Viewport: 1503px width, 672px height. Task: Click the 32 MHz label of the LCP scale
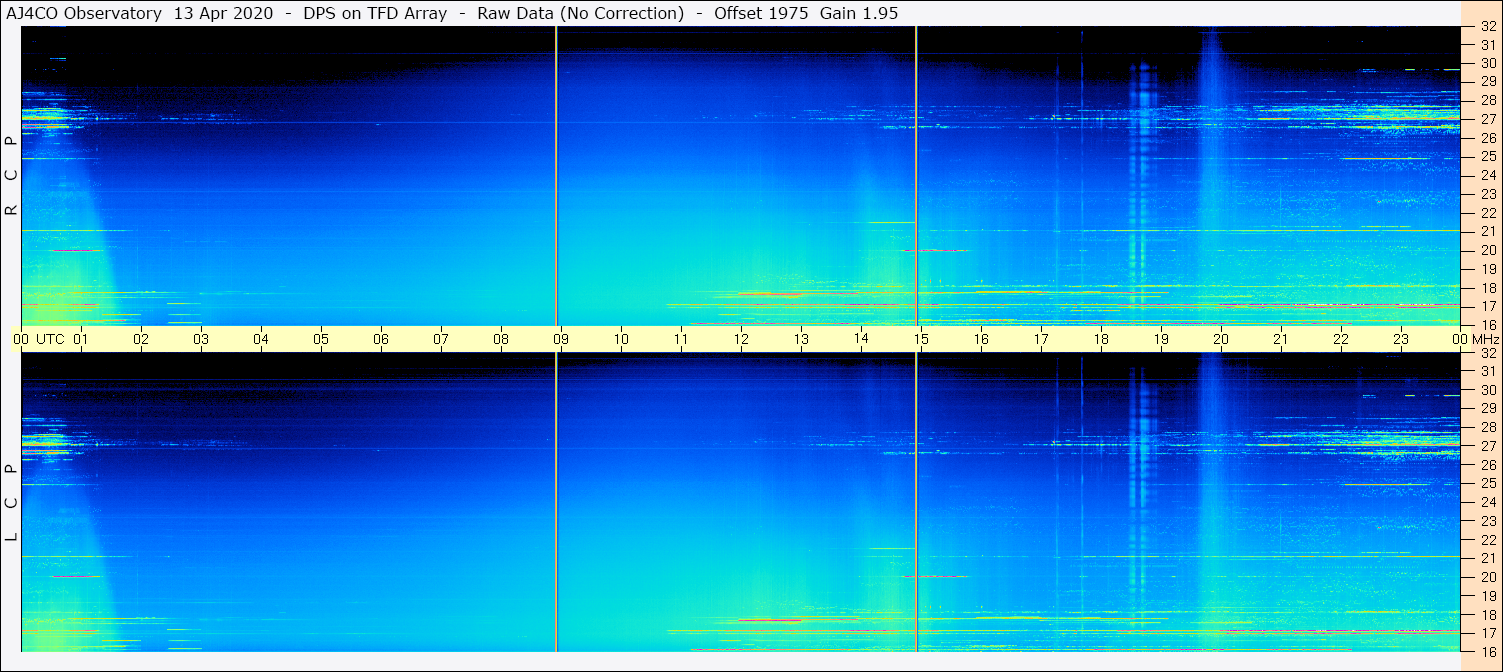1487,353
